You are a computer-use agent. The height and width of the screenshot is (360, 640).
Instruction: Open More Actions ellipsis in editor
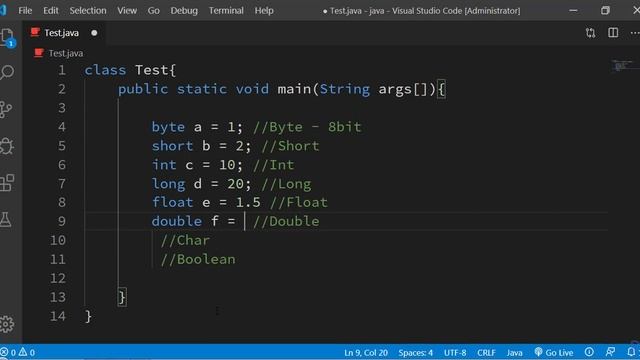pyautogui.click(x=635, y=33)
